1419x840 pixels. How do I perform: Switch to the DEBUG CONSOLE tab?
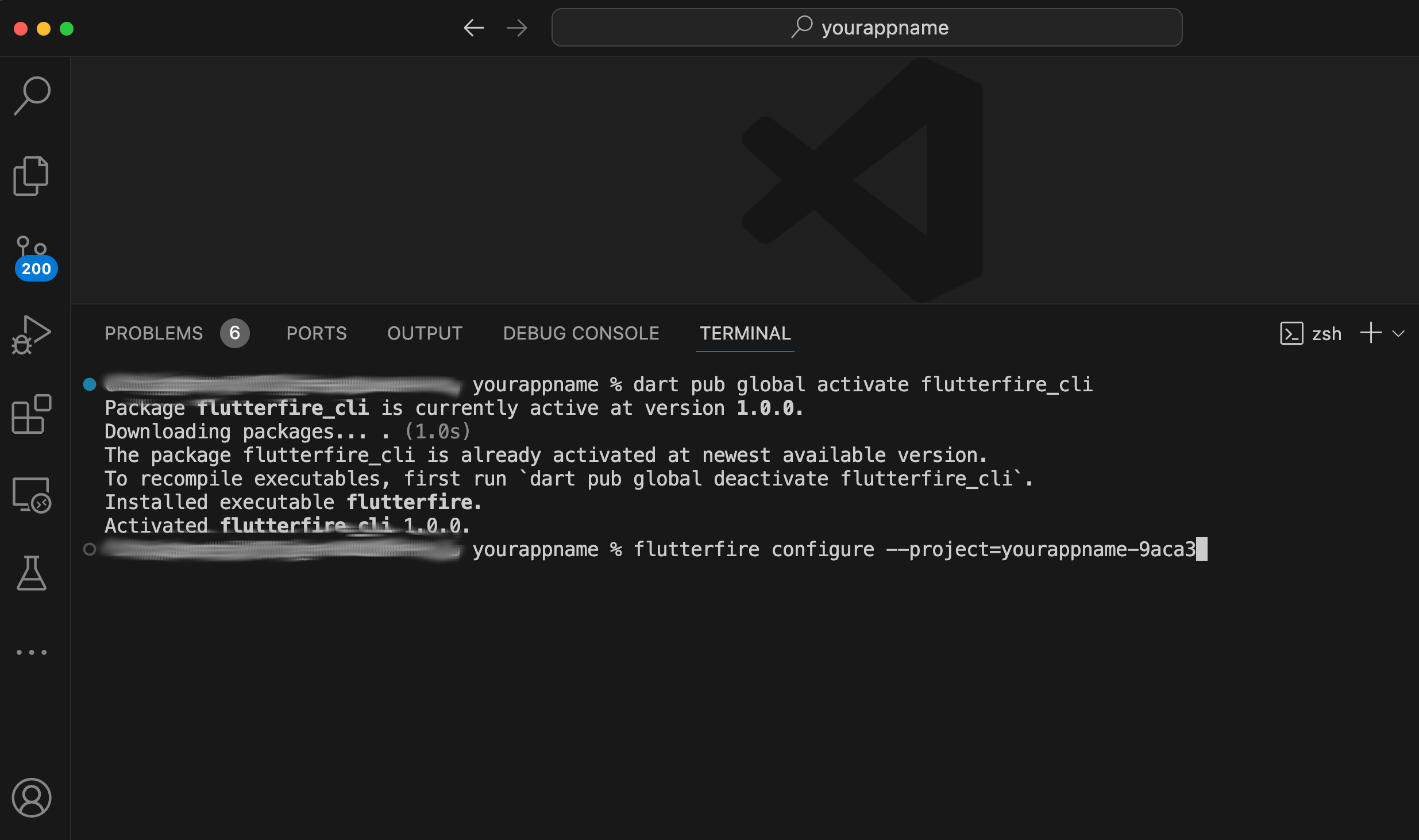point(581,333)
